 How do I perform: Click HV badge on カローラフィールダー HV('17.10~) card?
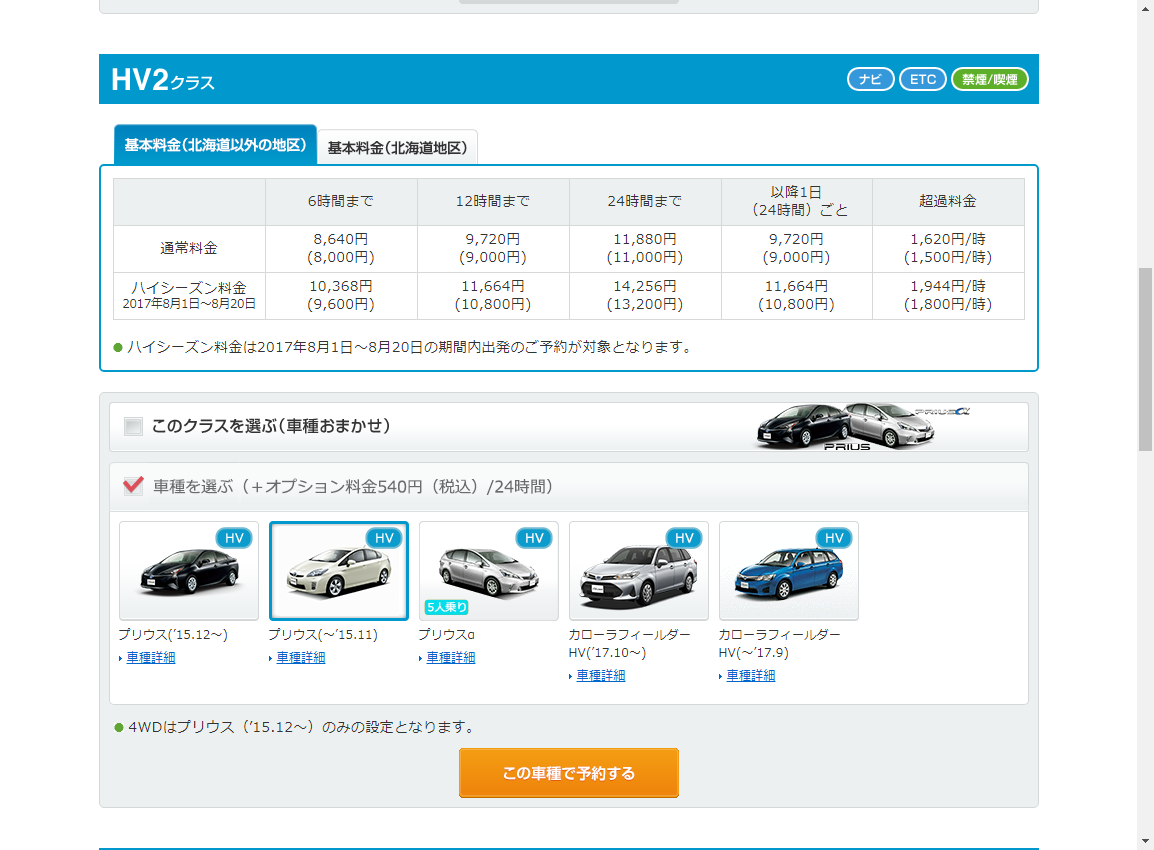pyautogui.click(x=684, y=538)
